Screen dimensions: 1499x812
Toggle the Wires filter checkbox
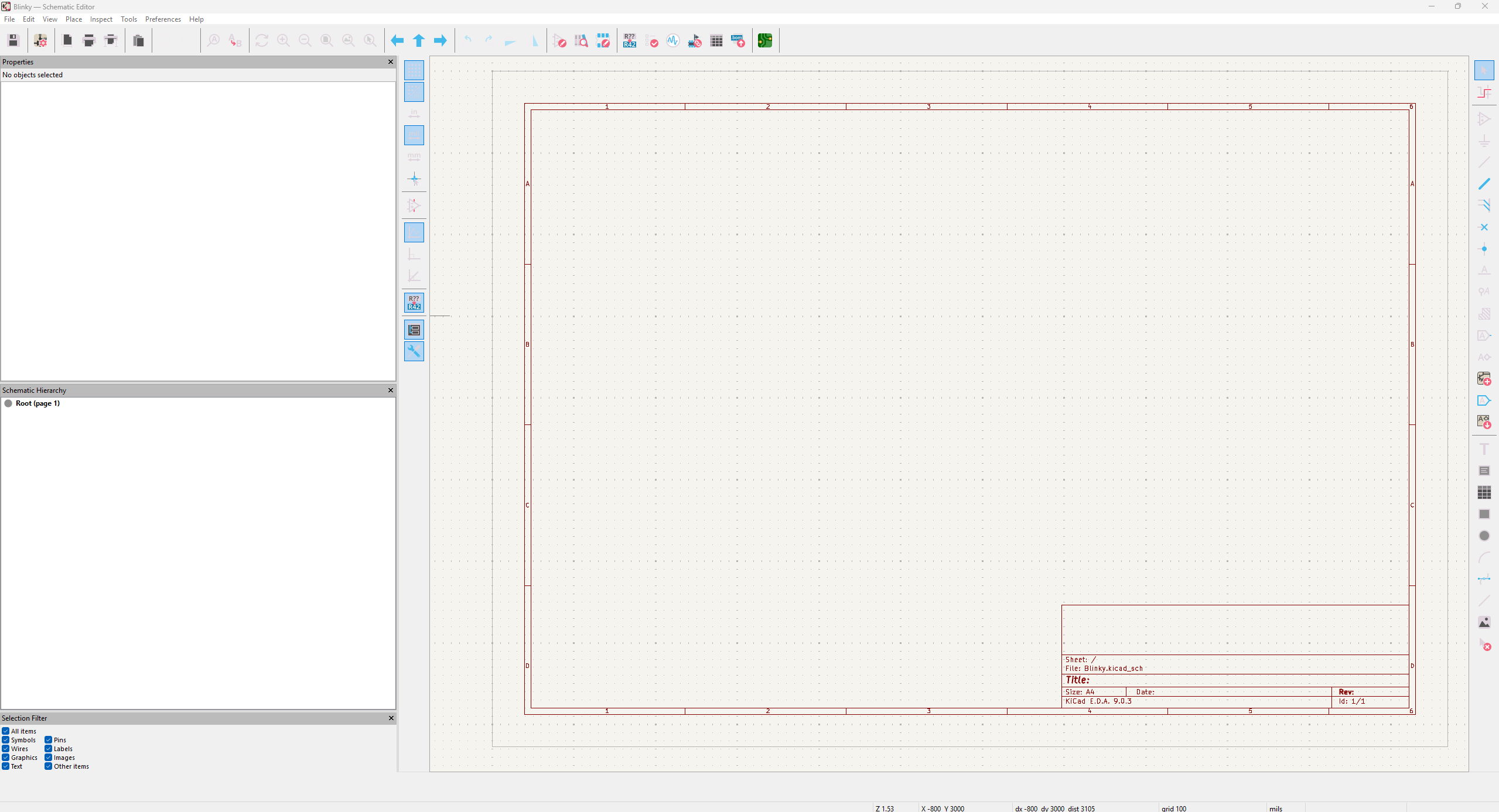[6, 749]
